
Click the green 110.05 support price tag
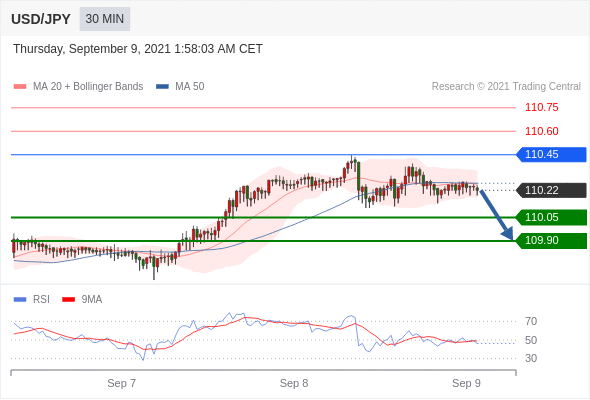pyautogui.click(x=551, y=217)
